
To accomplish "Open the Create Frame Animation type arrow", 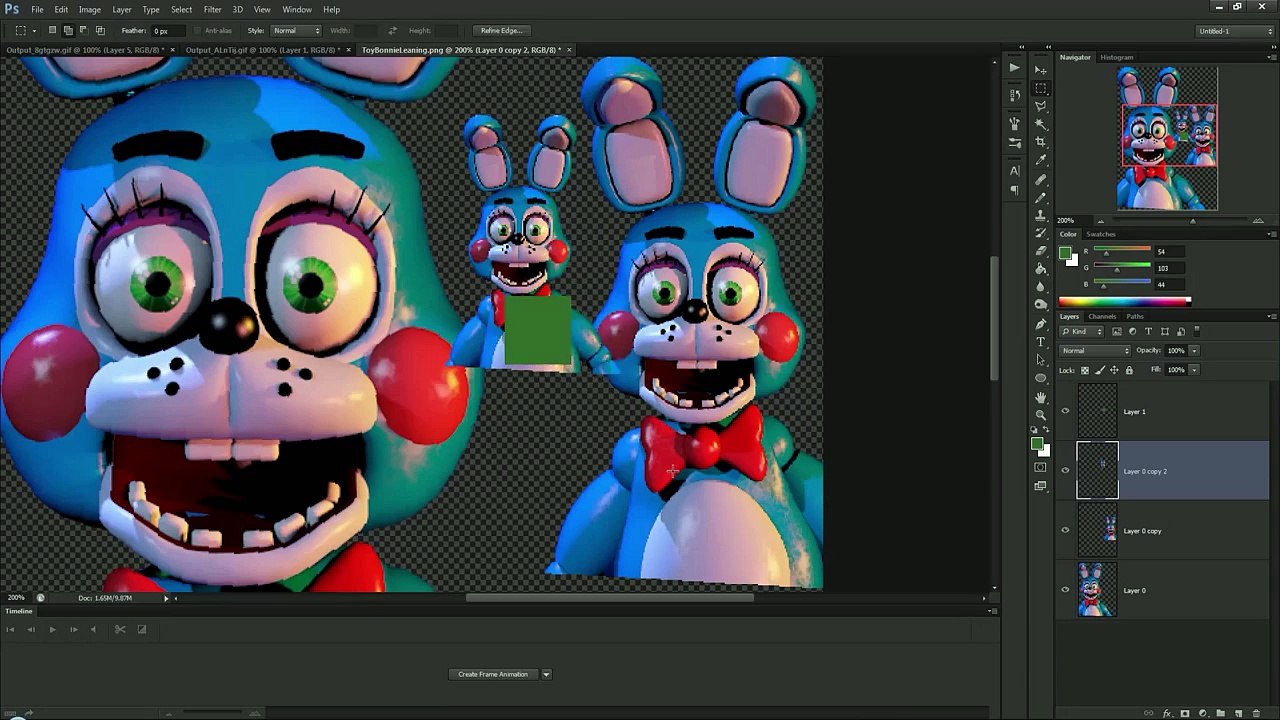I will point(546,674).
